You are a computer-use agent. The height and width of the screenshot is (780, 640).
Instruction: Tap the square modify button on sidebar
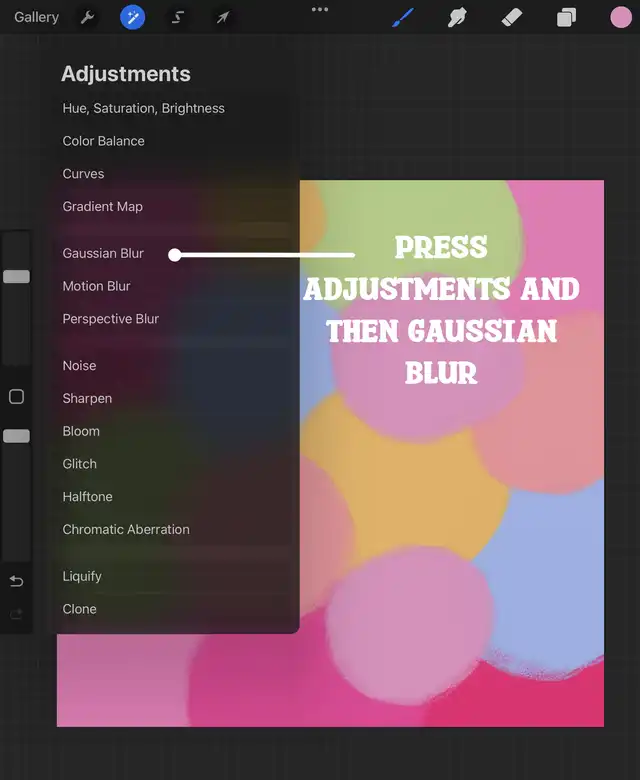click(16, 397)
